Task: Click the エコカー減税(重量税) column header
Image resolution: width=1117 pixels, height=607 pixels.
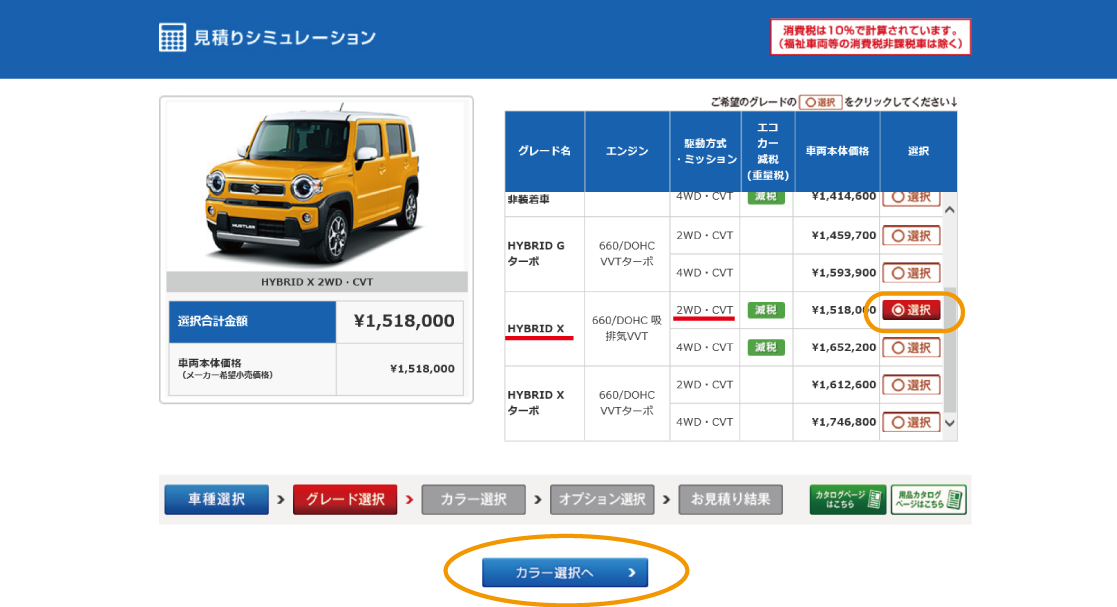Action: coord(767,151)
